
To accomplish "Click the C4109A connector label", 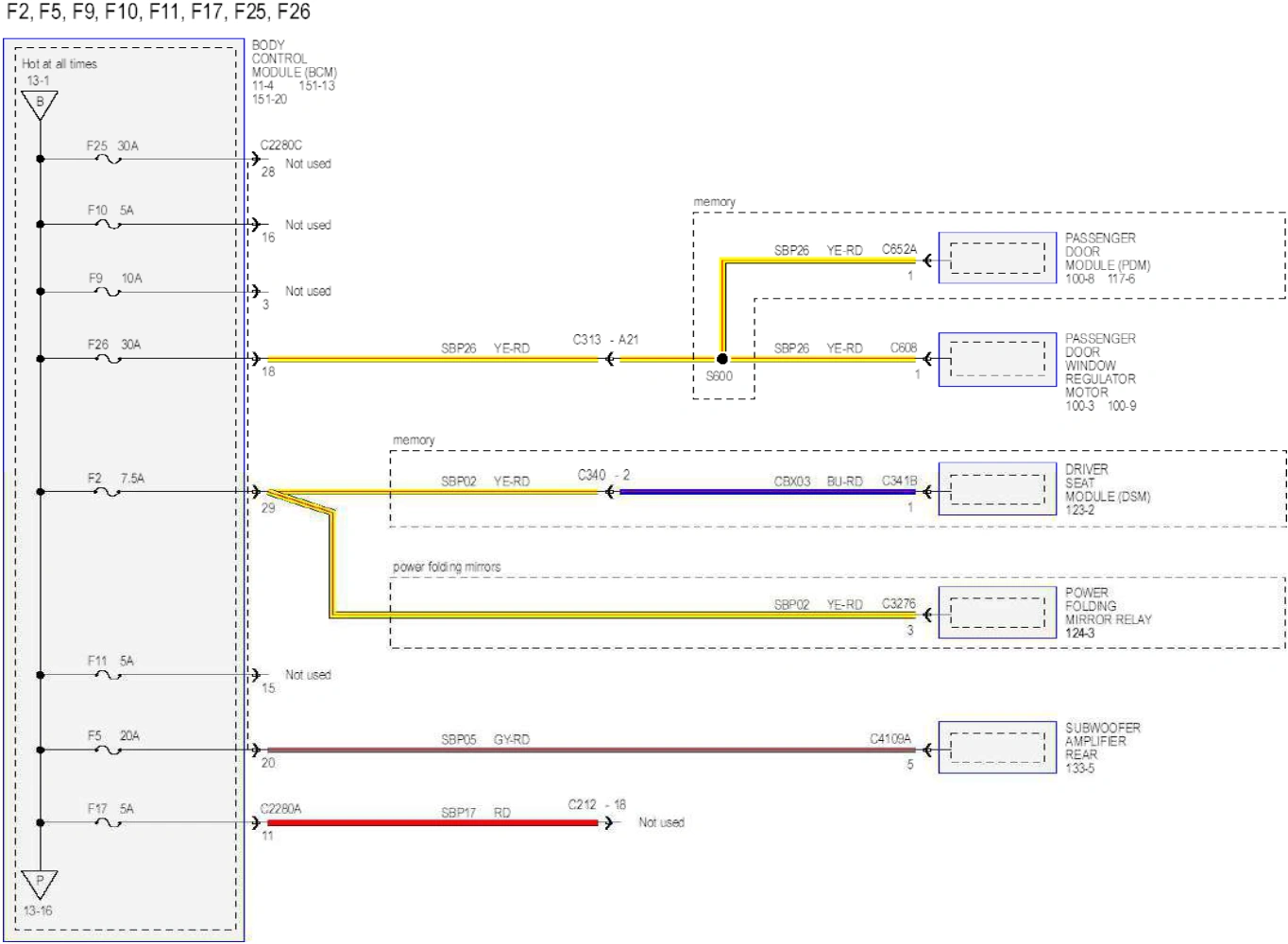I will 890,739.
